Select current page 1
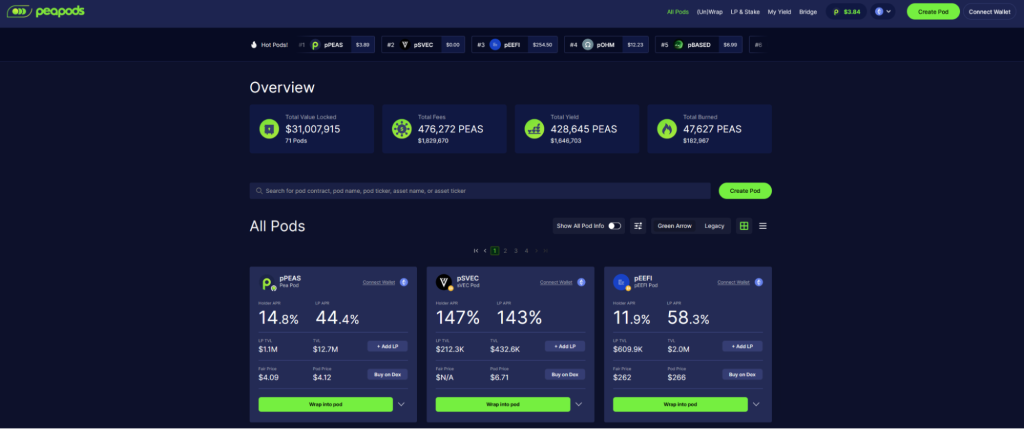This screenshot has width=1024, height=429. click(495, 251)
